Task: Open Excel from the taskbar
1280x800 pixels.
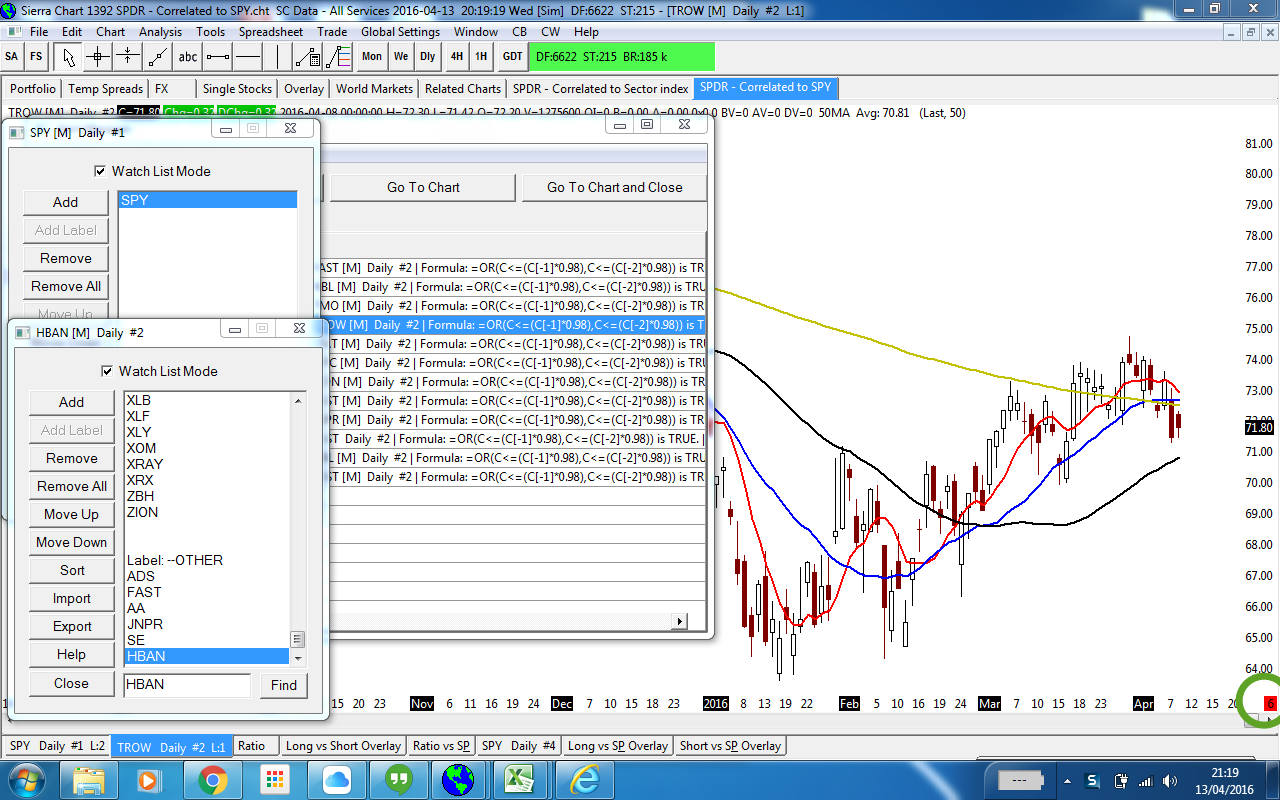Action: click(x=519, y=779)
